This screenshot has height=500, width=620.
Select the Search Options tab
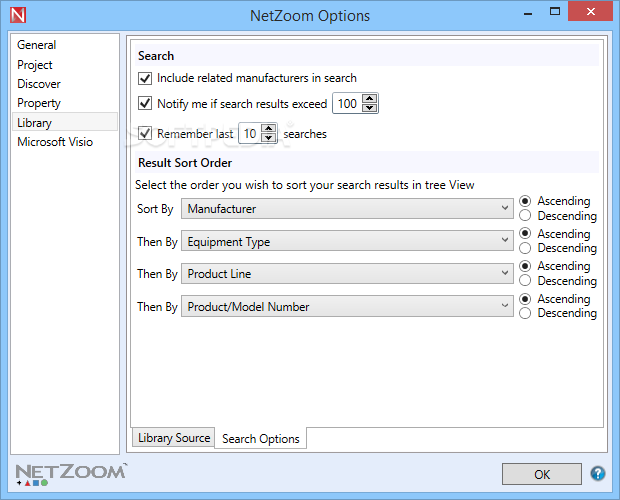tap(261, 438)
